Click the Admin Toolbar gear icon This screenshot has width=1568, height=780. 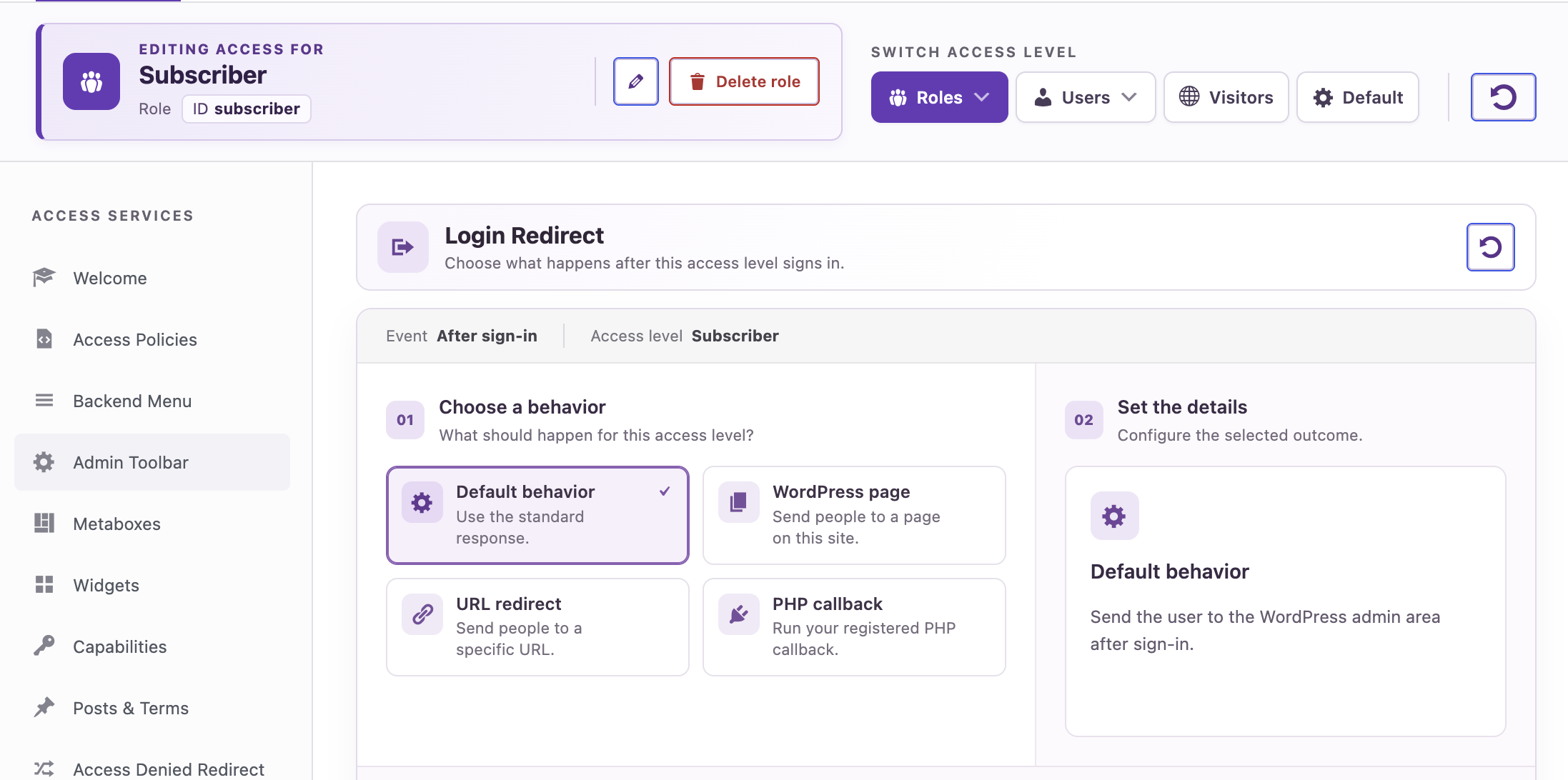[x=44, y=462]
